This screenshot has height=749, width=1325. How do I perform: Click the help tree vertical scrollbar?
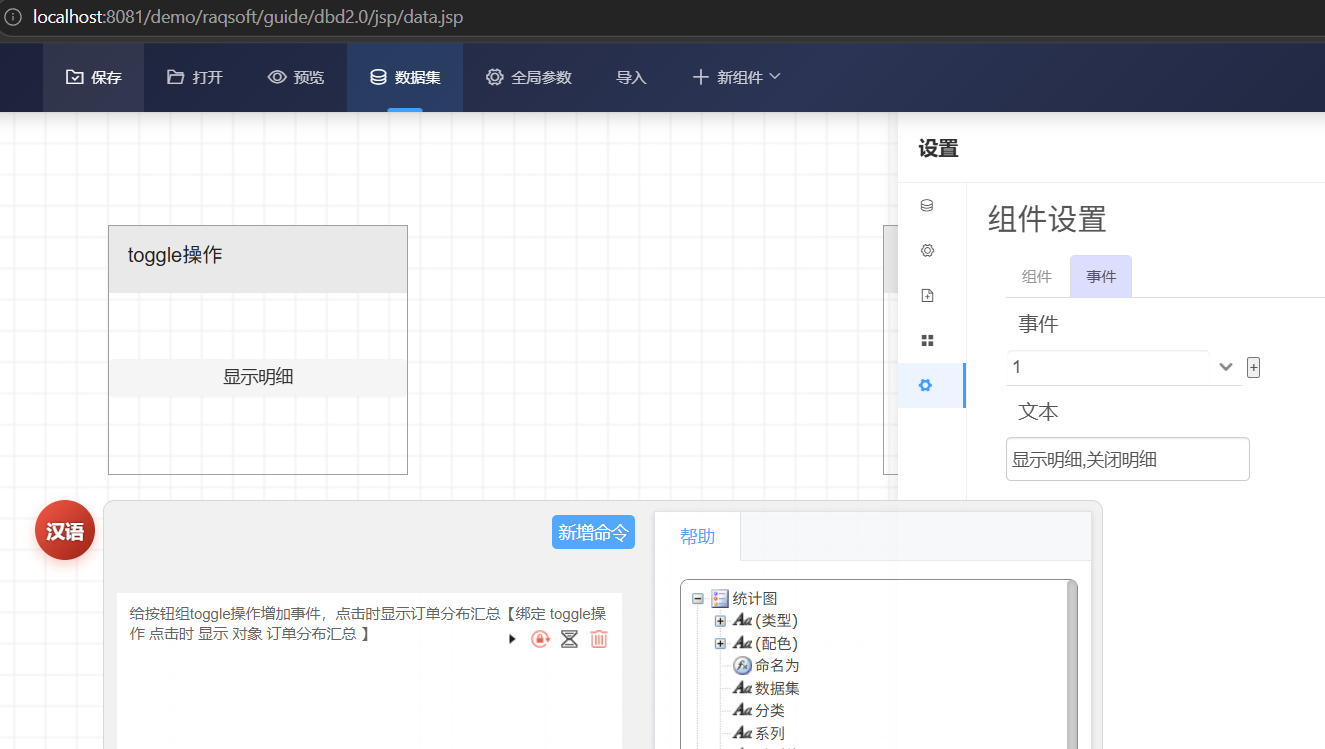[1072, 664]
